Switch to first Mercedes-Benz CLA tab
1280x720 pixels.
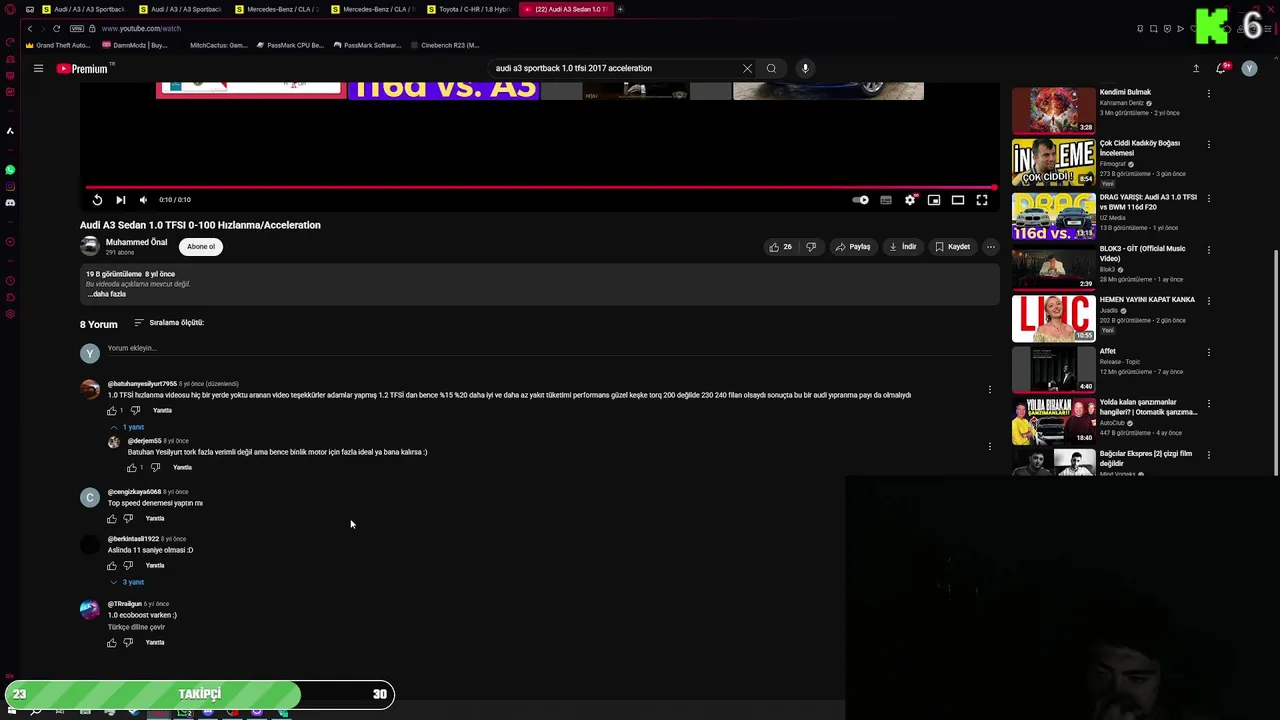(x=277, y=9)
